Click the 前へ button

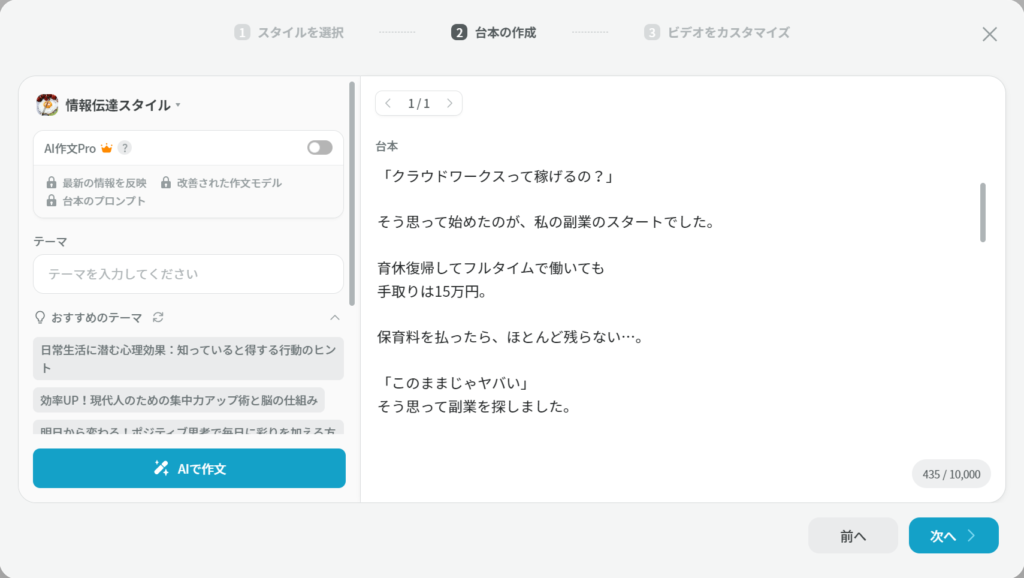853,536
